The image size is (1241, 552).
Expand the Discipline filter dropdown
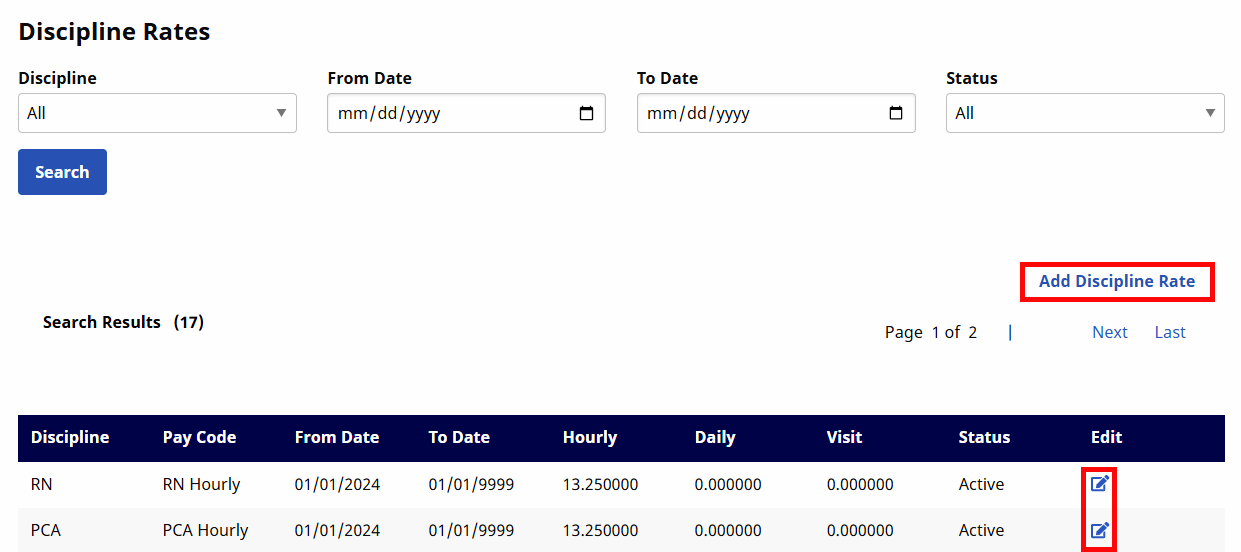click(x=157, y=113)
